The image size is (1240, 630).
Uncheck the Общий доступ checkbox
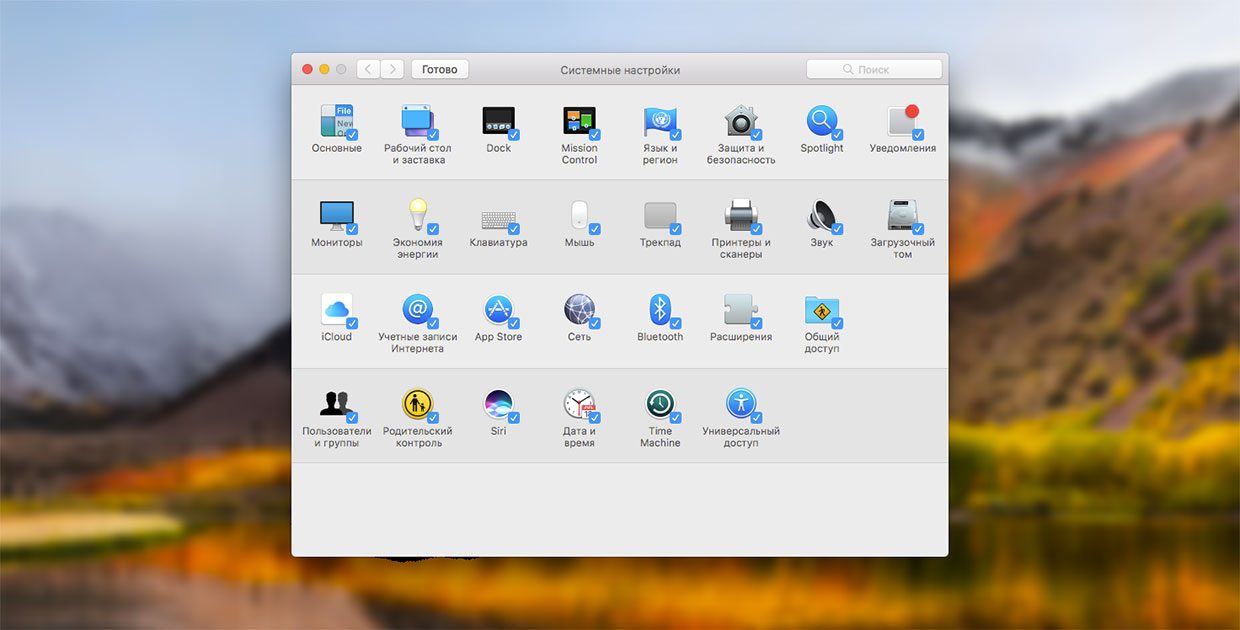click(836, 323)
